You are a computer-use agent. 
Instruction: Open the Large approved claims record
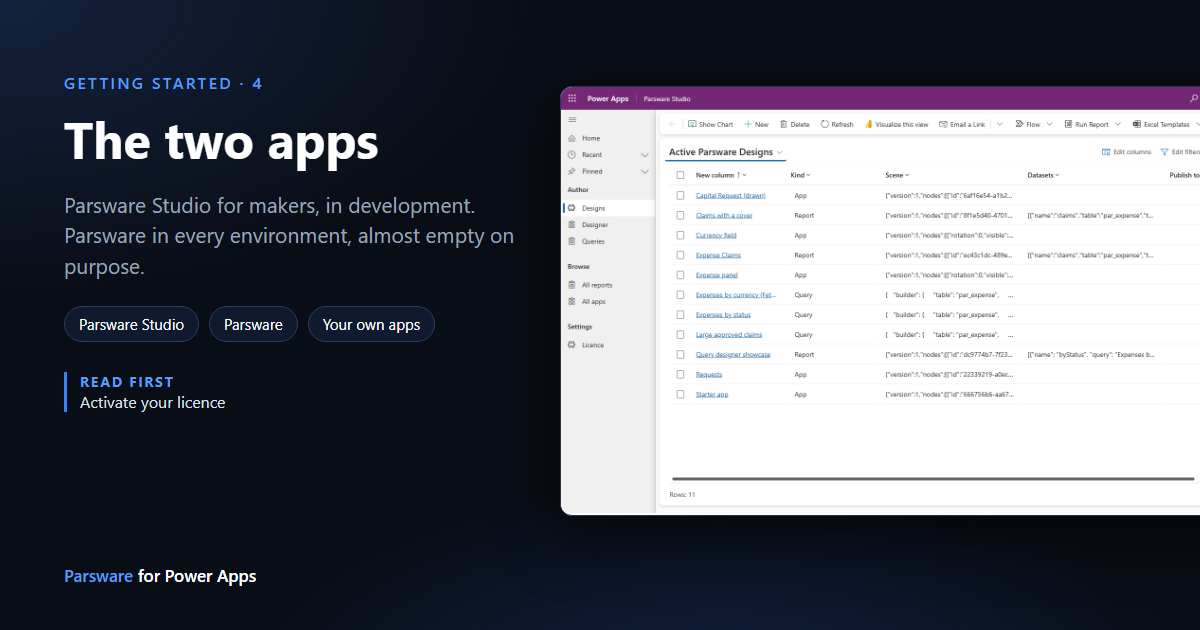click(729, 335)
